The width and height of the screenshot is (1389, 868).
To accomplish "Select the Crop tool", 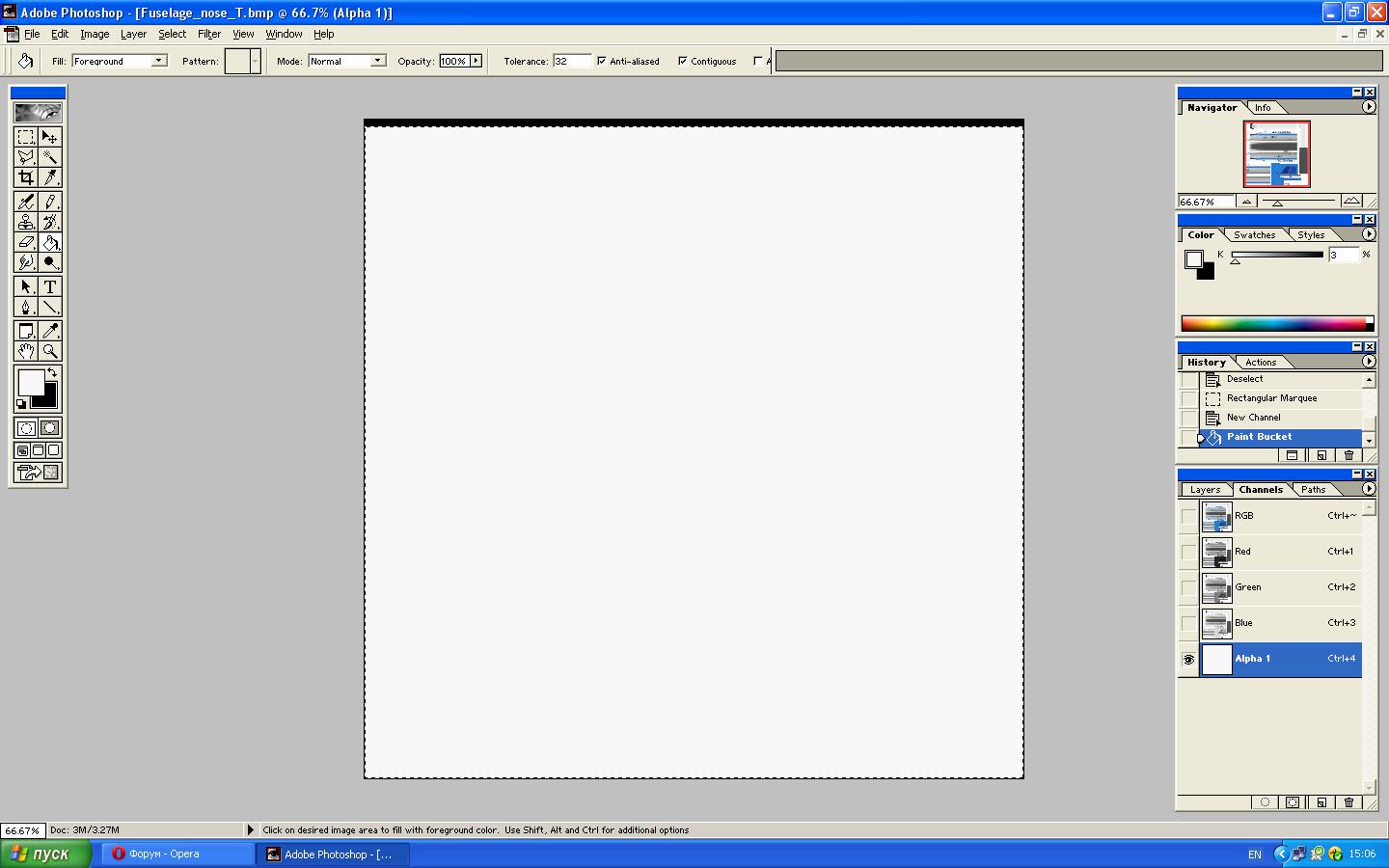I will (26, 177).
